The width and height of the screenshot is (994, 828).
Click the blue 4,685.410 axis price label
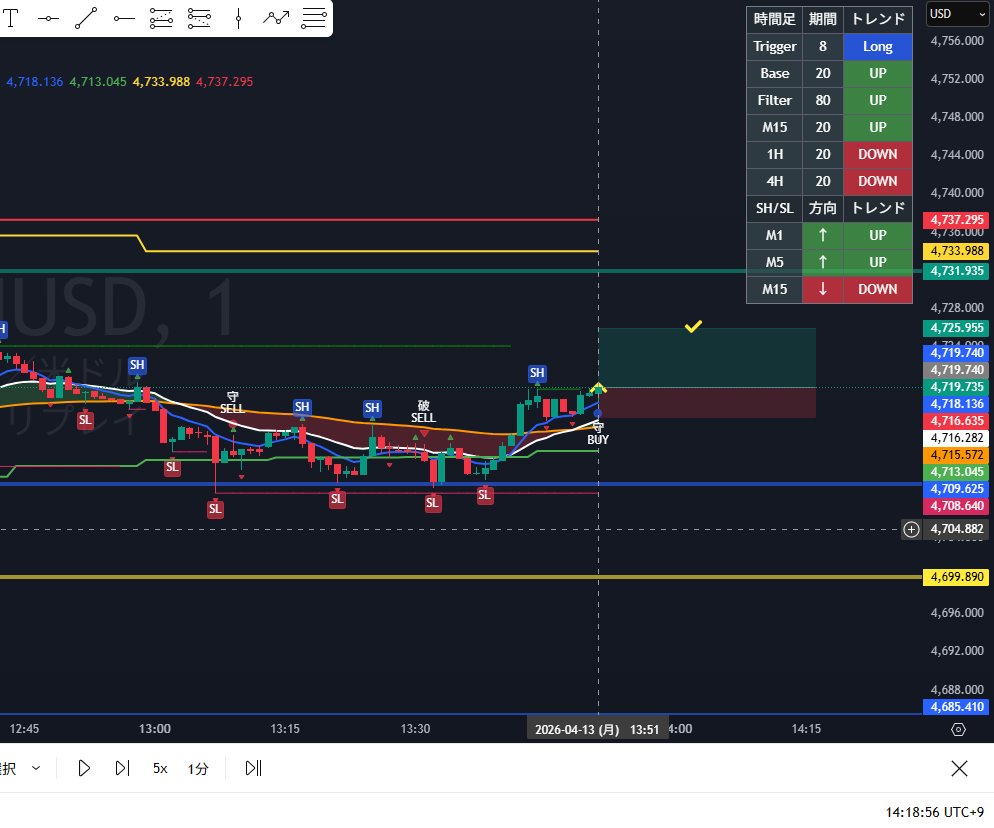[x=957, y=707]
